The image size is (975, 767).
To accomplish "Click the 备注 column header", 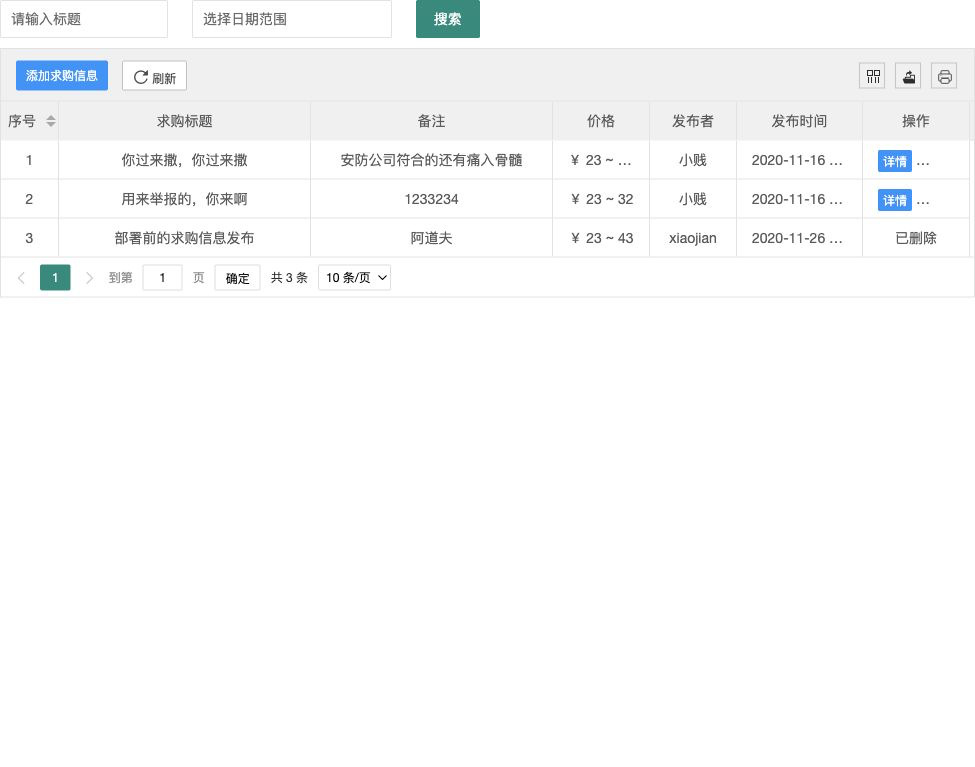I will [432, 121].
